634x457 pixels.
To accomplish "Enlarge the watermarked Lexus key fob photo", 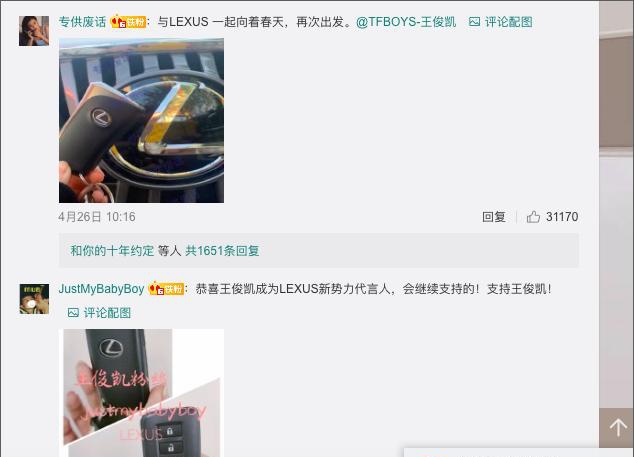I will click(x=142, y=393).
